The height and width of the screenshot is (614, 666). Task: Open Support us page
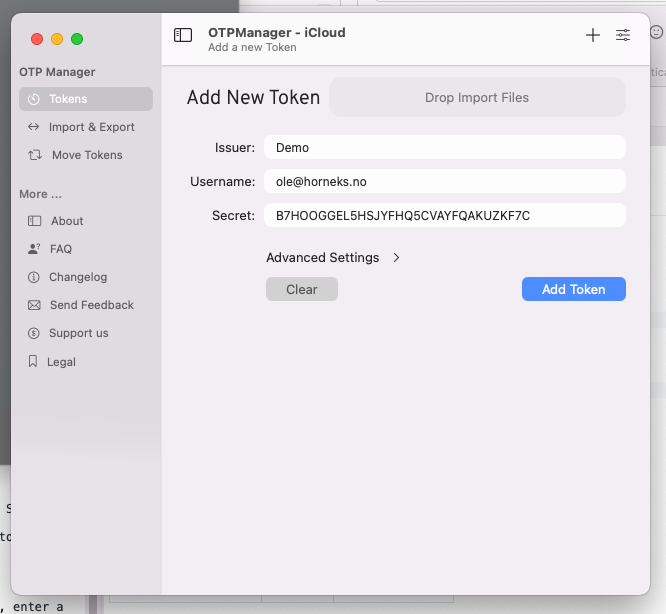(x=86, y=333)
